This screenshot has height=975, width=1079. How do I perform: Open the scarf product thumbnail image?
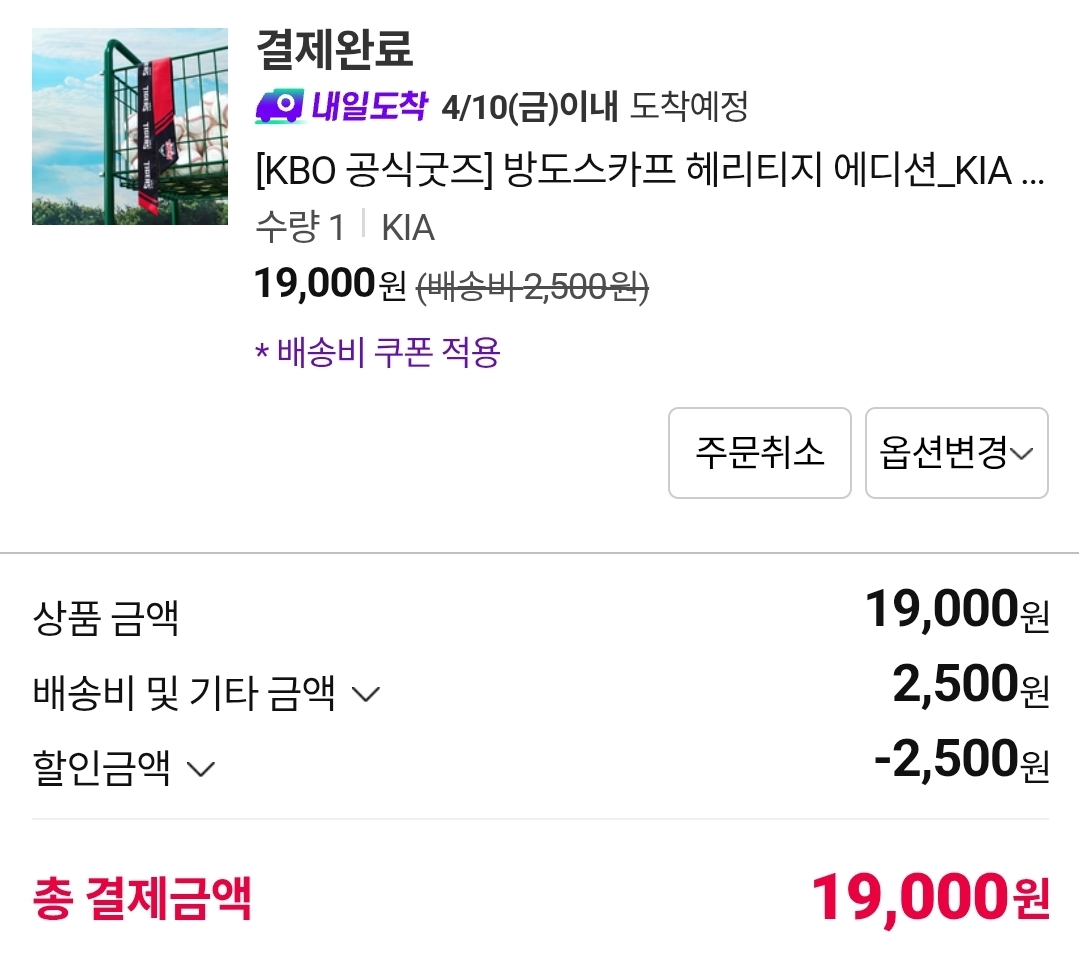[x=130, y=126]
